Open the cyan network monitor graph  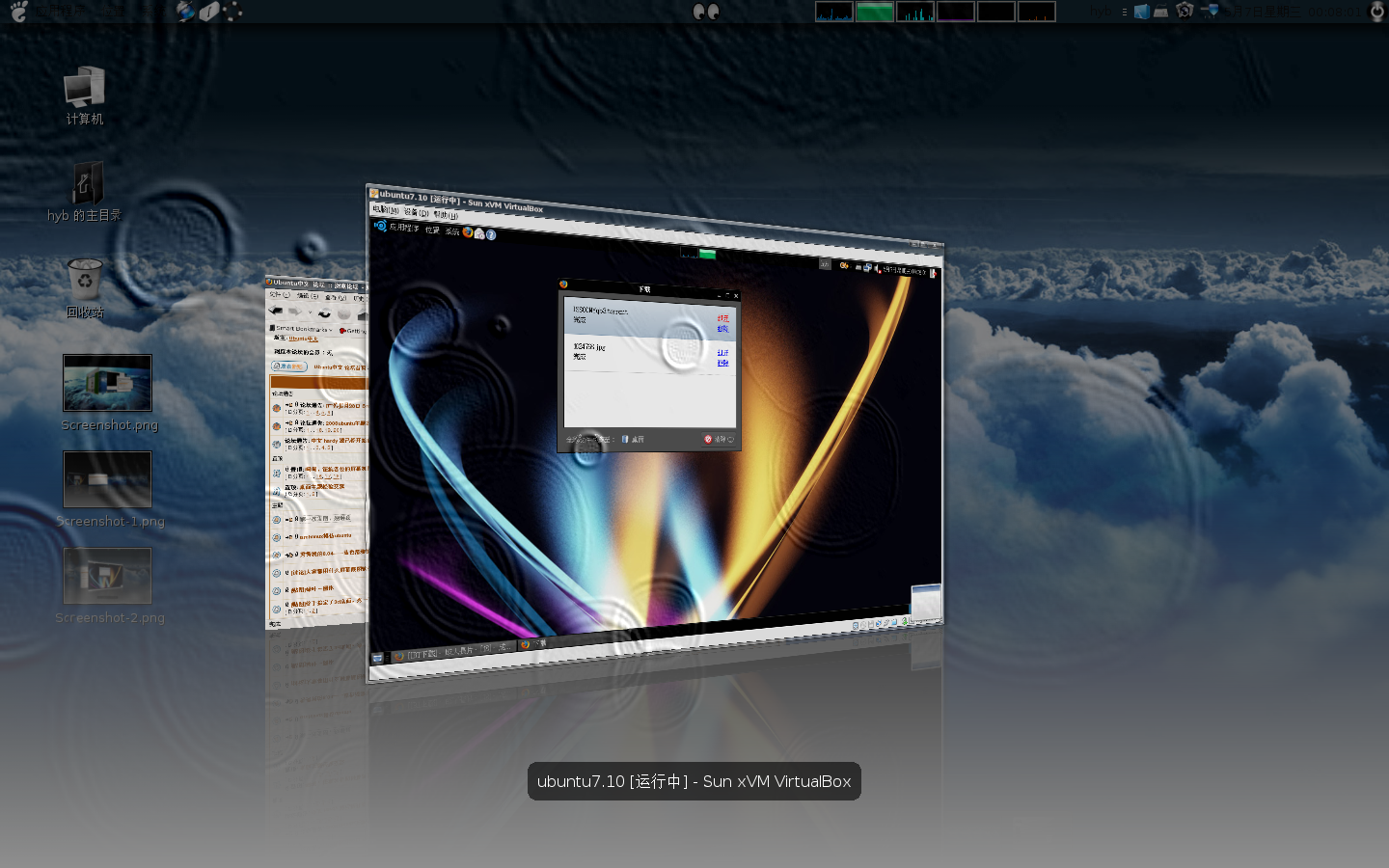click(x=915, y=12)
